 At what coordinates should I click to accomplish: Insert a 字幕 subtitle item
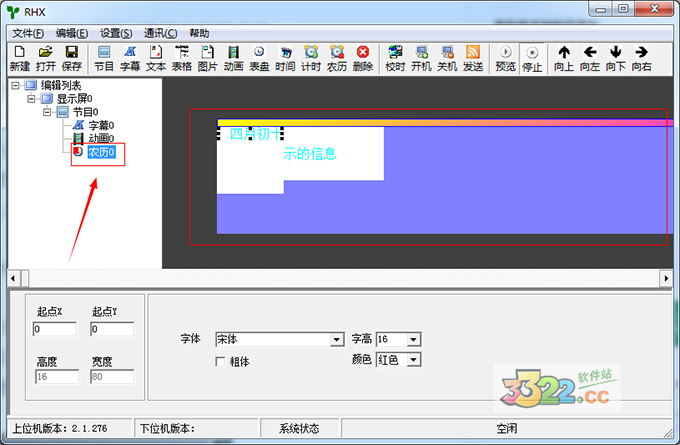click(130, 58)
